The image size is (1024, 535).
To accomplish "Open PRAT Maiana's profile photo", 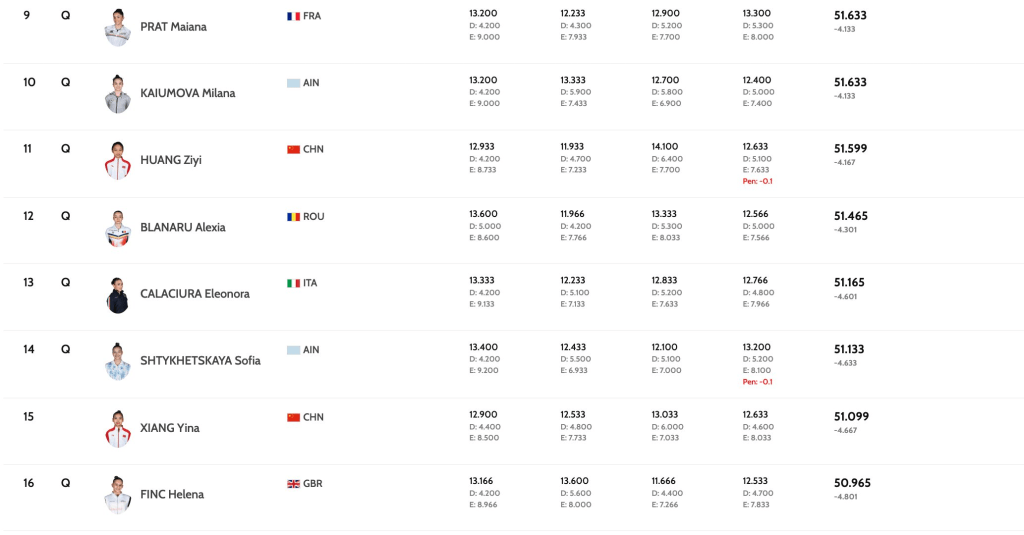I will [118, 27].
